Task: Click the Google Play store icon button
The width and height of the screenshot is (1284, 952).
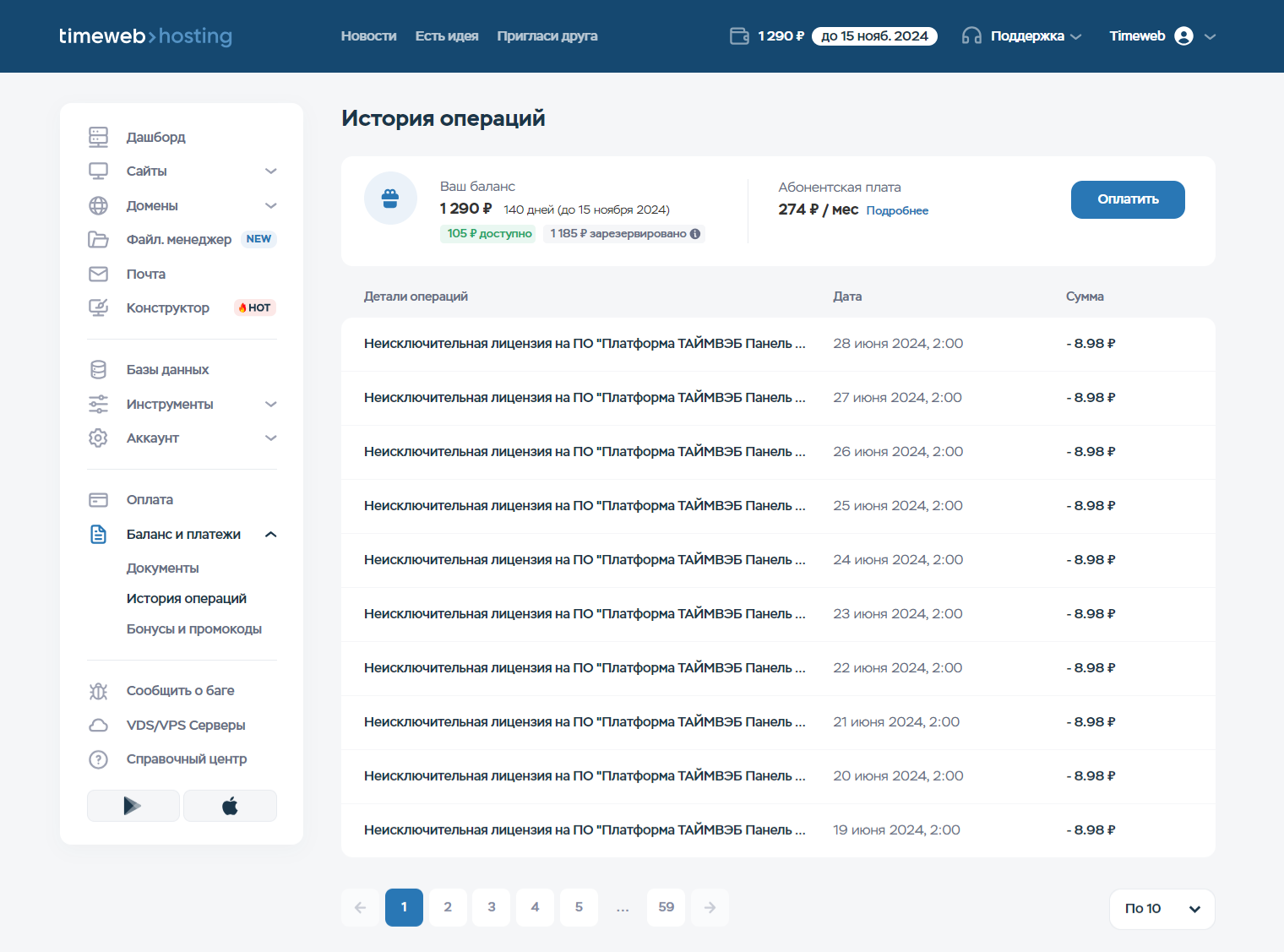Action: tap(133, 806)
